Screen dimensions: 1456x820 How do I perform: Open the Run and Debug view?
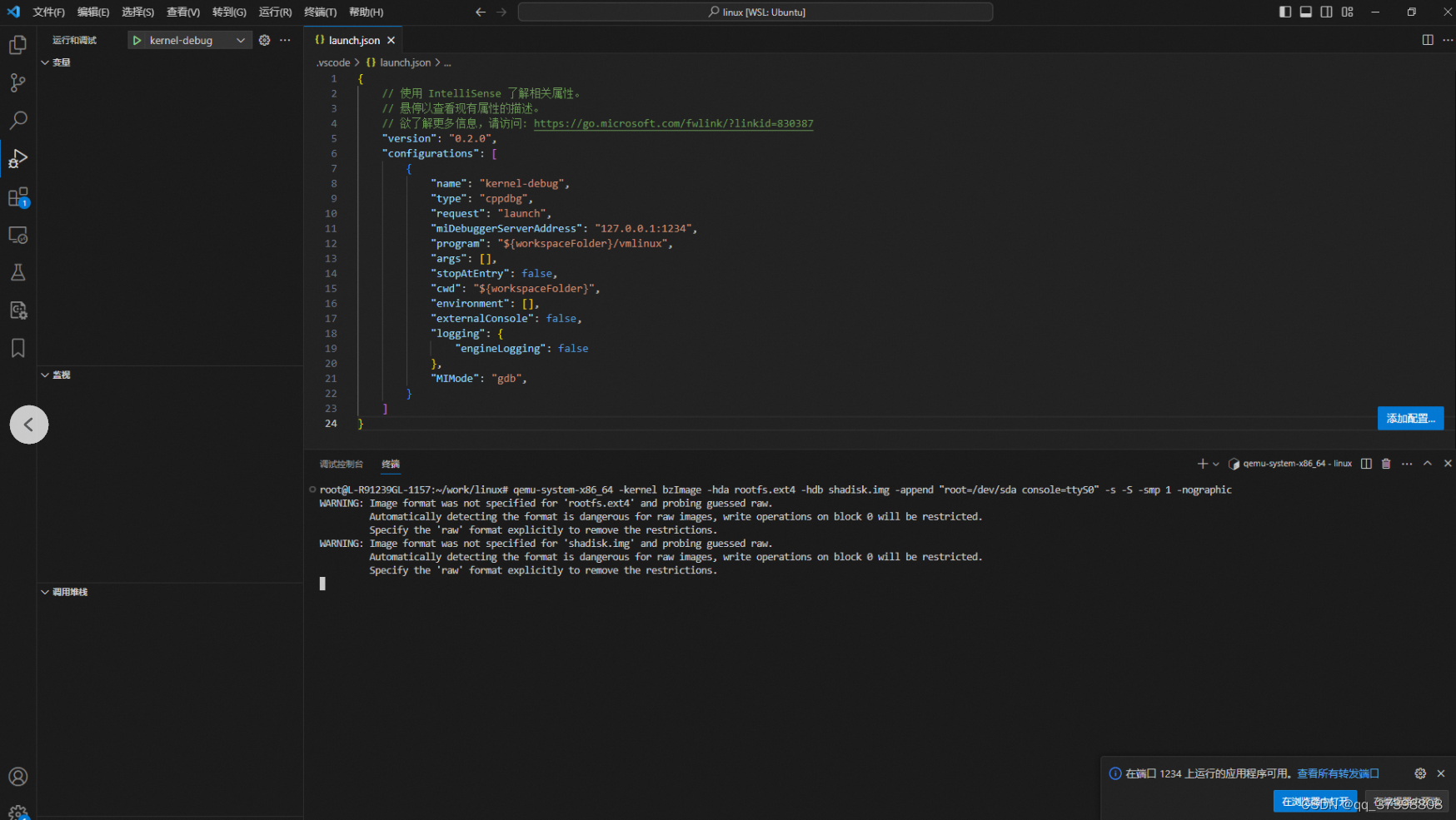click(17, 158)
